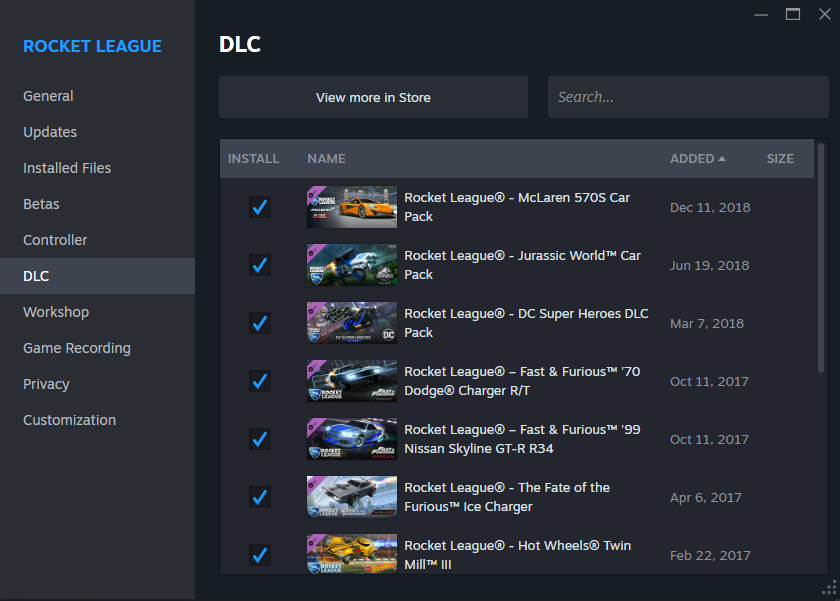Viewport: 840px width, 601px height.
Task: Toggle install for DC Super Heroes DLC Pack
Action: click(x=259, y=323)
